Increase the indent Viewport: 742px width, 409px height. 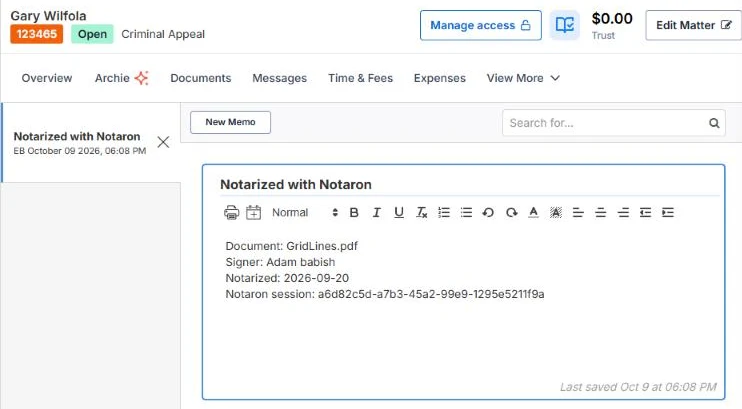(x=668, y=213)
